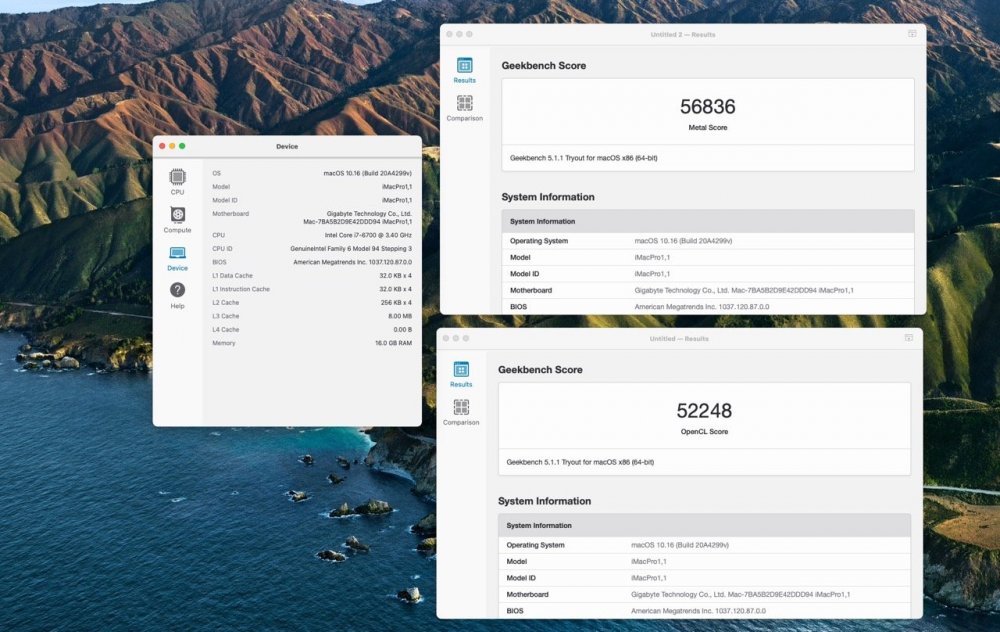Viewport: 1000px width, 632px height.
Task: Click the Device window title bar text
Action: 287,146
